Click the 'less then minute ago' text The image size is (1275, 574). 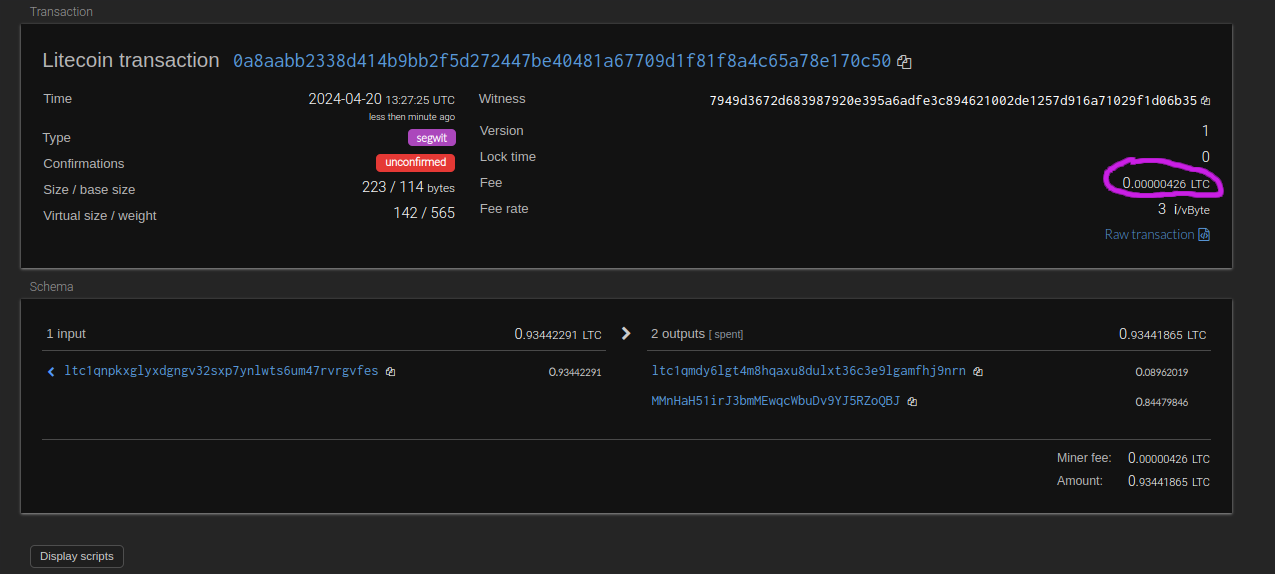pos(412,117)
